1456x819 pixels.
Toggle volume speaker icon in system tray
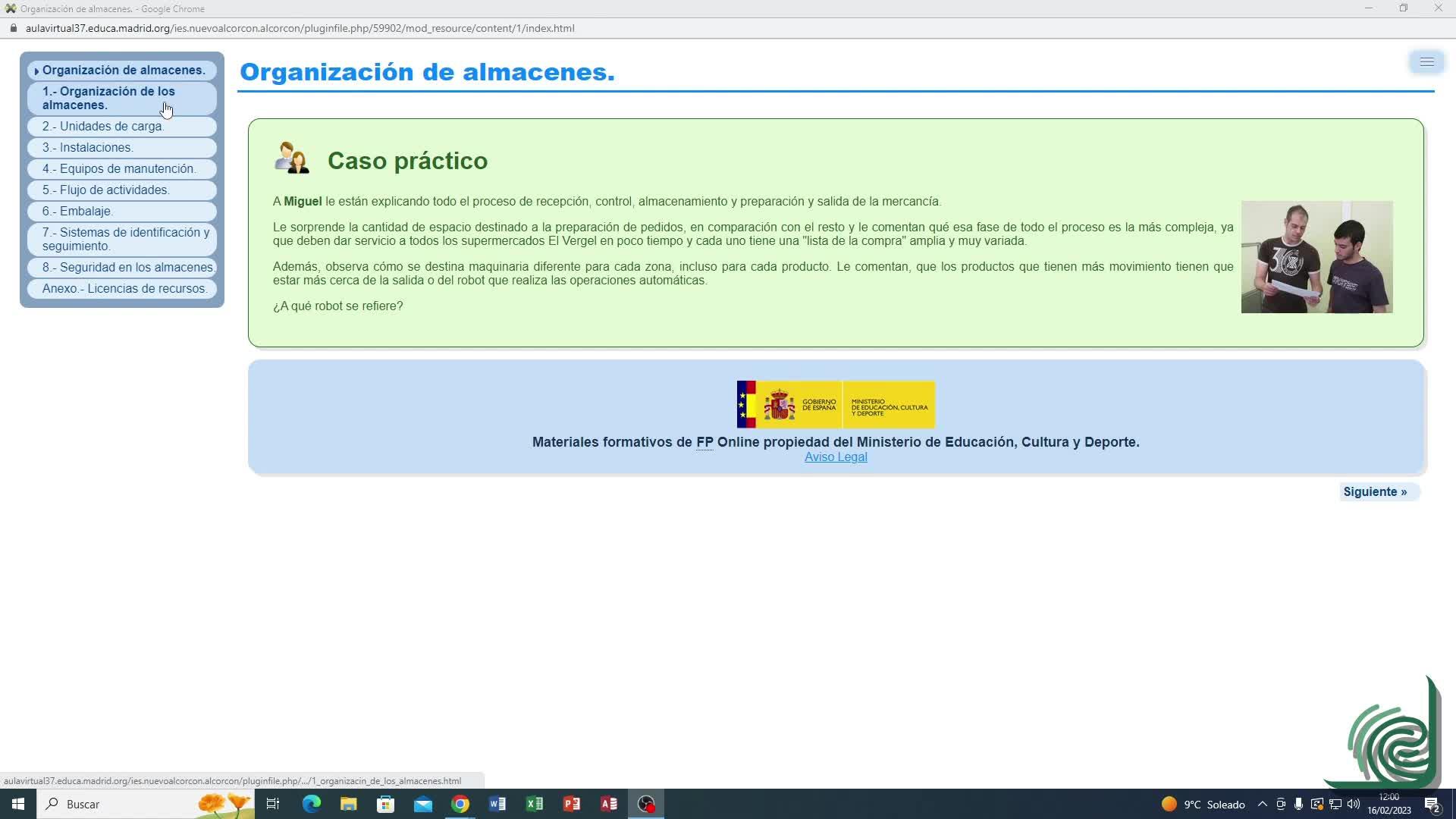tap(1354, 804)
